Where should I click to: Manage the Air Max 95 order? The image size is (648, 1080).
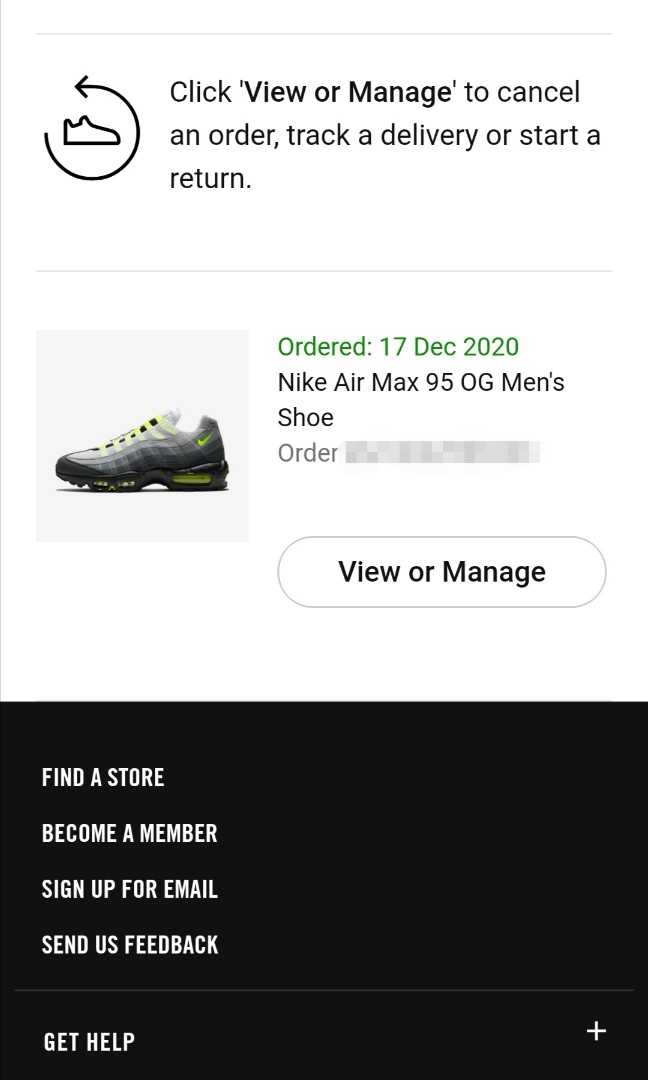pyautogui.click(x=441, y=571)
